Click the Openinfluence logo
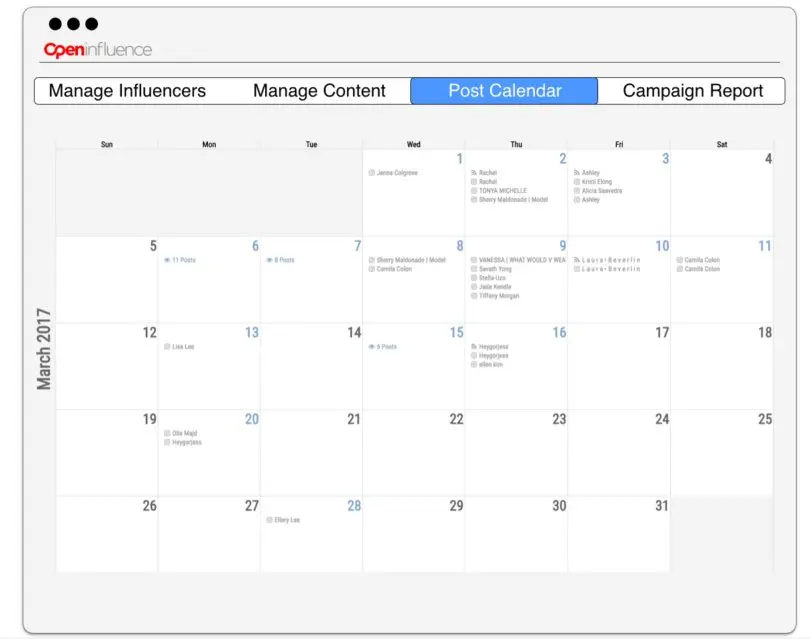This screenshot has height=639, width=810. pos(98,49)
